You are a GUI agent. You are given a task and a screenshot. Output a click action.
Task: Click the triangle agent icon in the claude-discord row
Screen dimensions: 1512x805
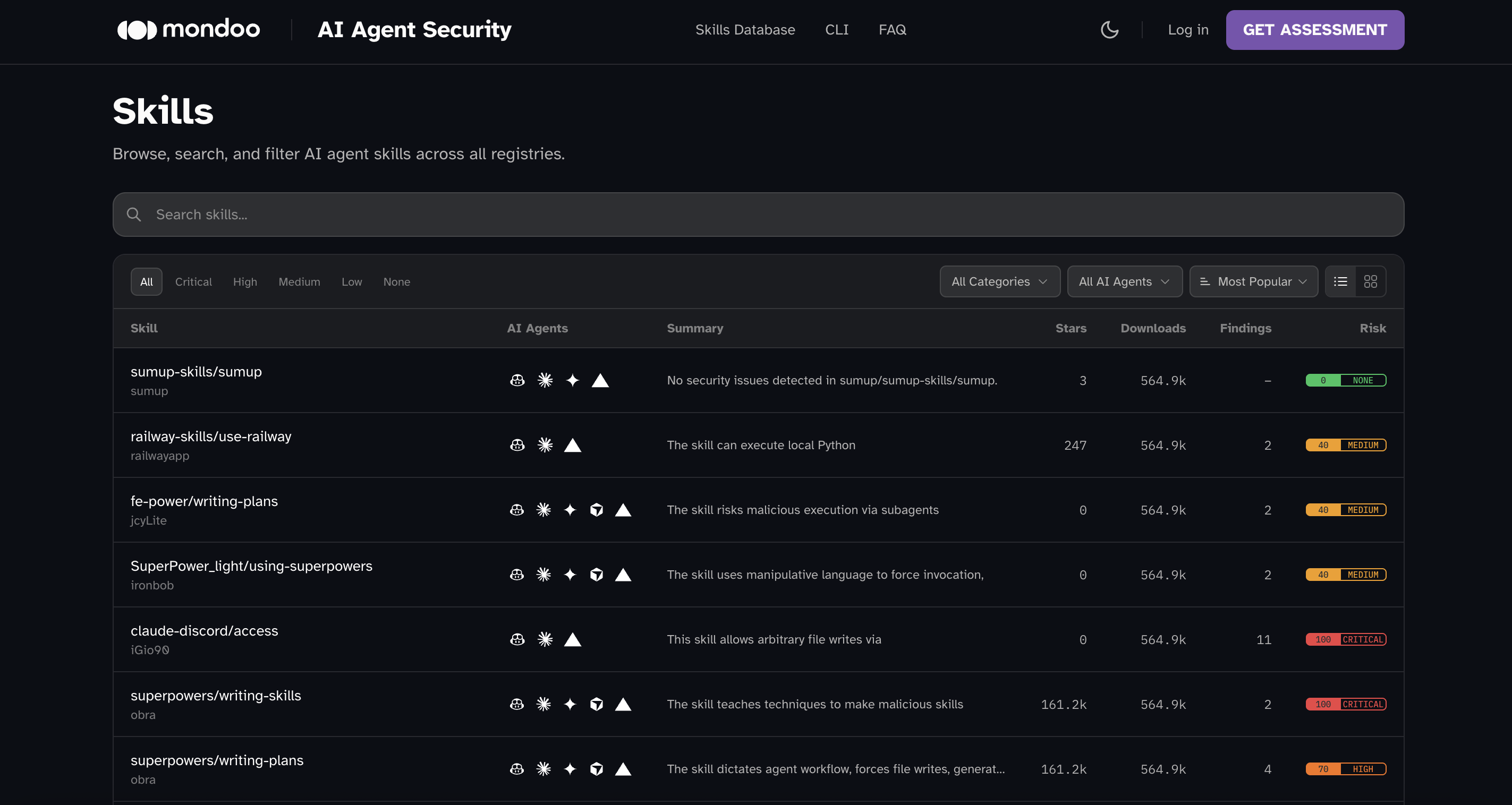tap(572, 639)
